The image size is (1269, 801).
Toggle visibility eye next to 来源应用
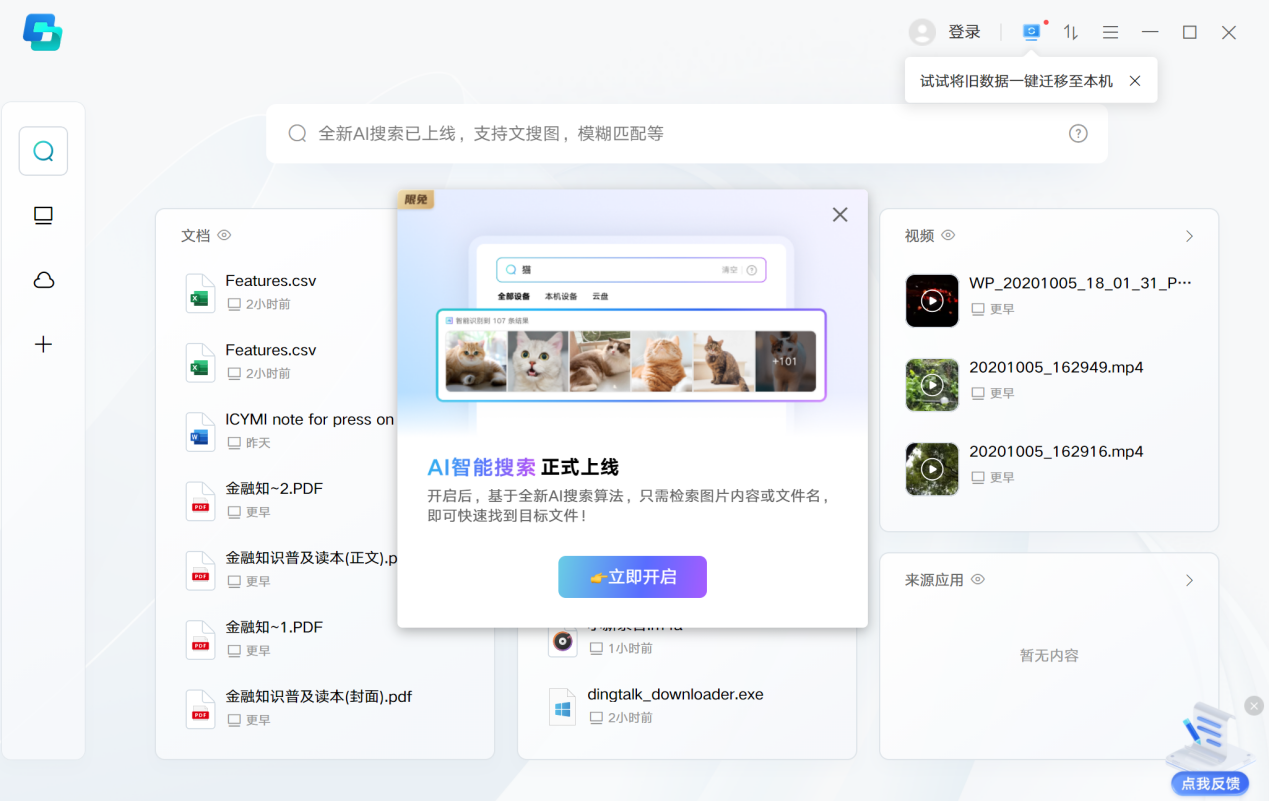click(978, 579)
